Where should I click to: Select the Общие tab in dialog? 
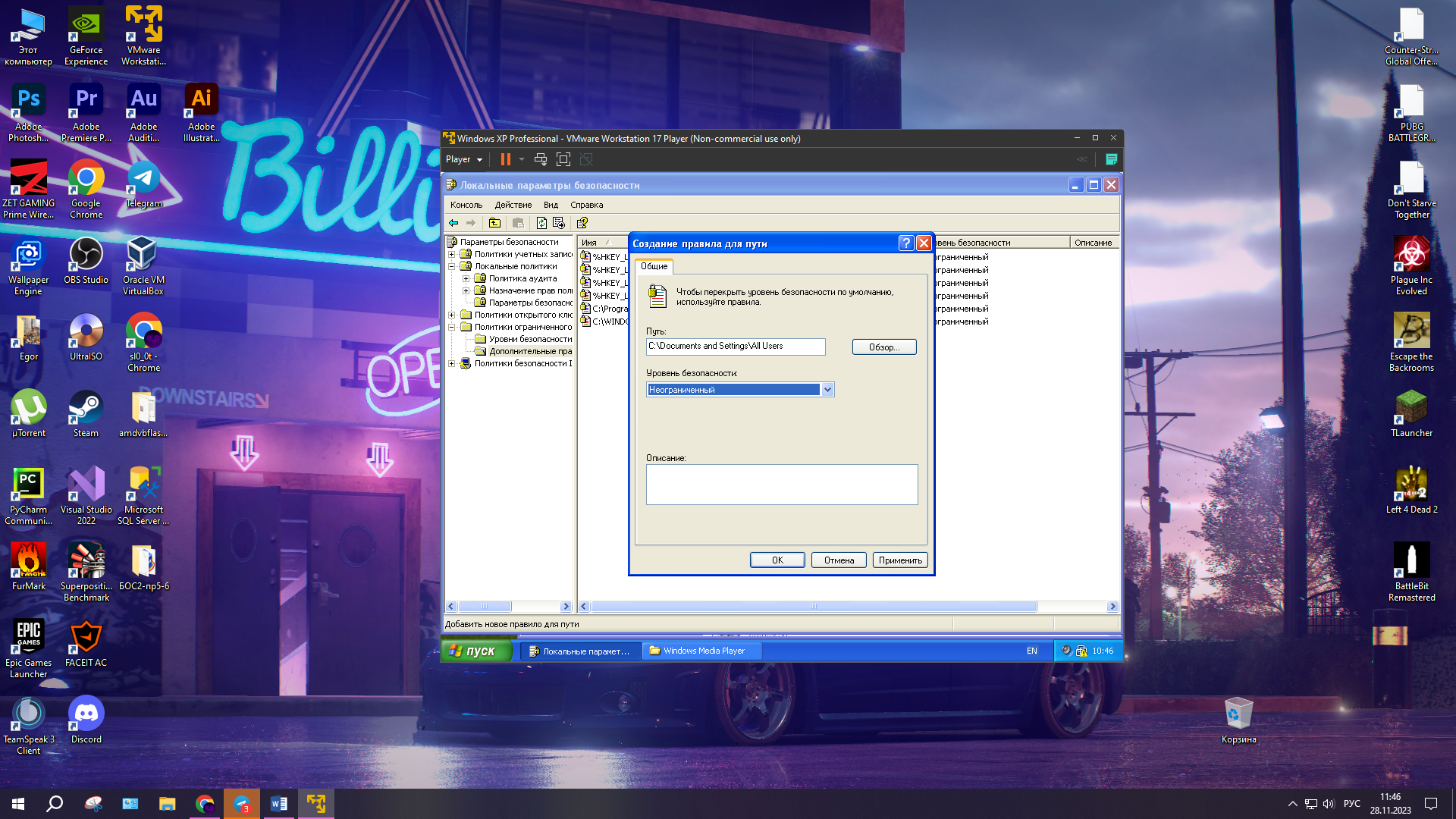(654, 266)
